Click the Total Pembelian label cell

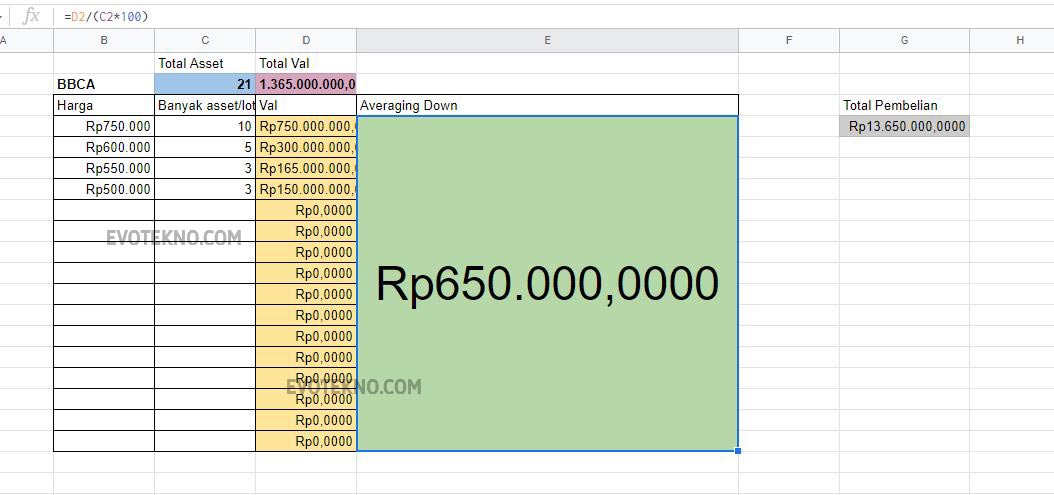click(904, 105)
